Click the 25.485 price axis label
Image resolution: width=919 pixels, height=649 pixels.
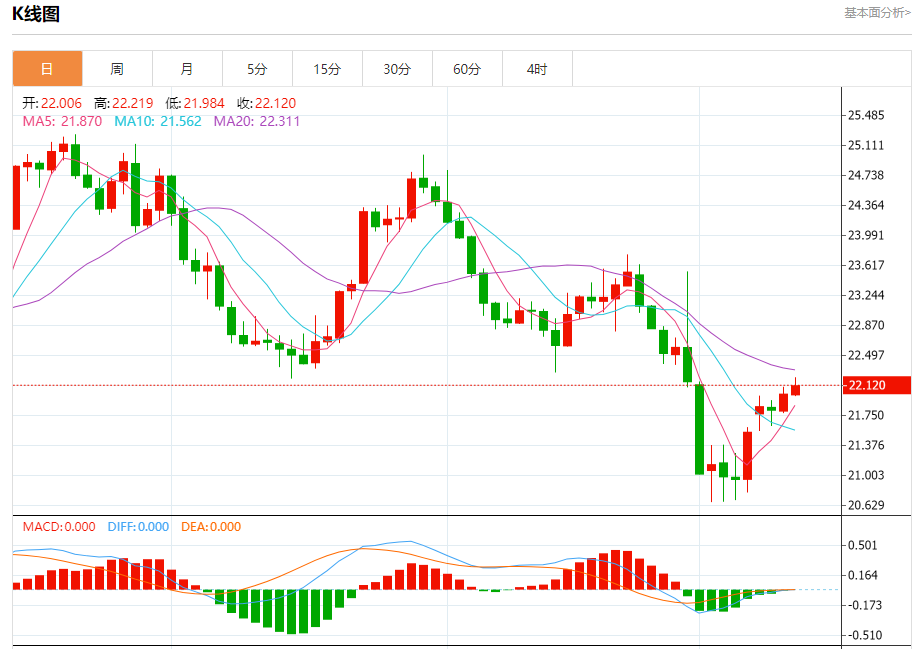[x=866, y=115]
